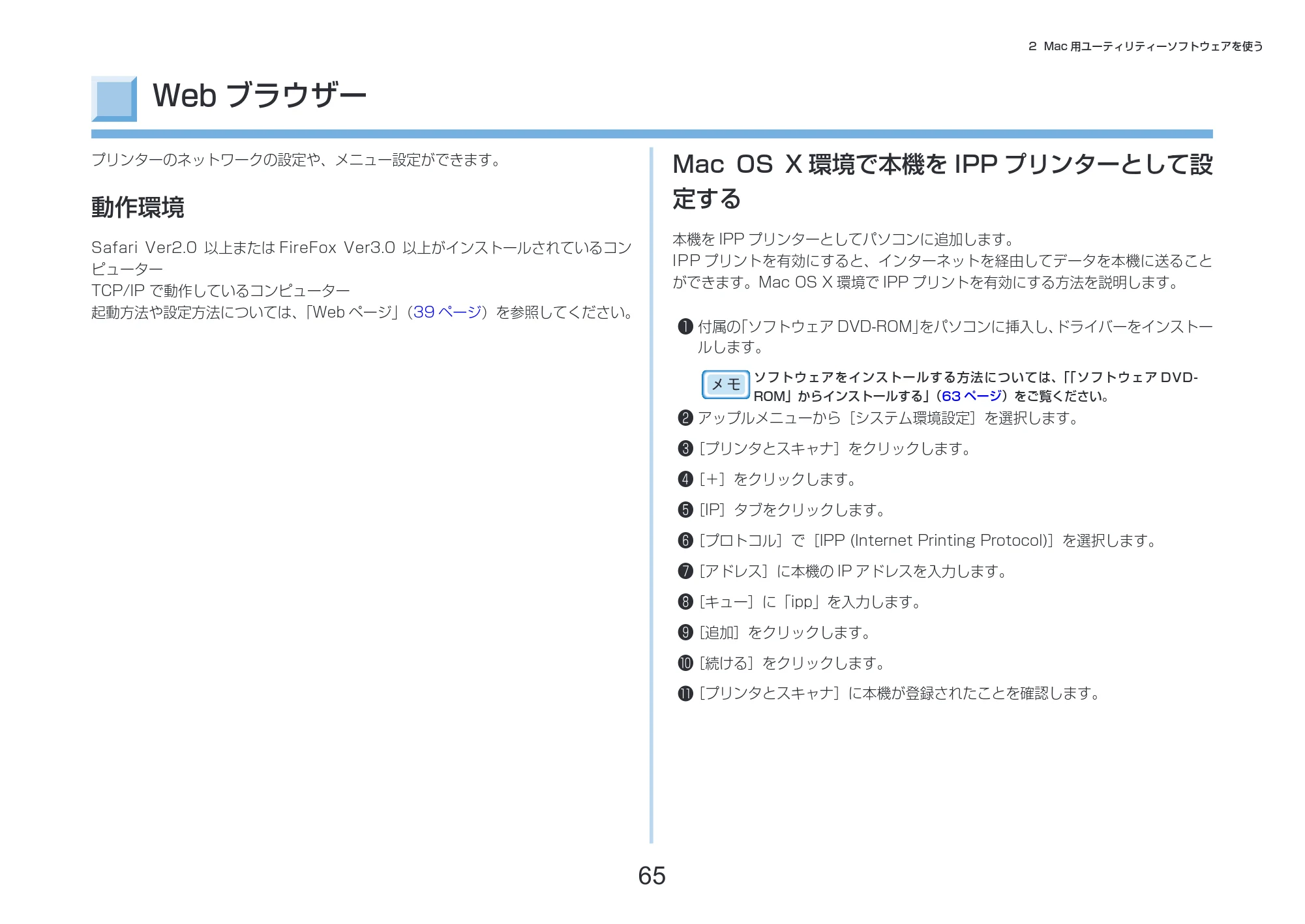The image size is (1305, 924).
Task: Click step 11 登録されたことを確認 instruction
Action: pos(900,693)
